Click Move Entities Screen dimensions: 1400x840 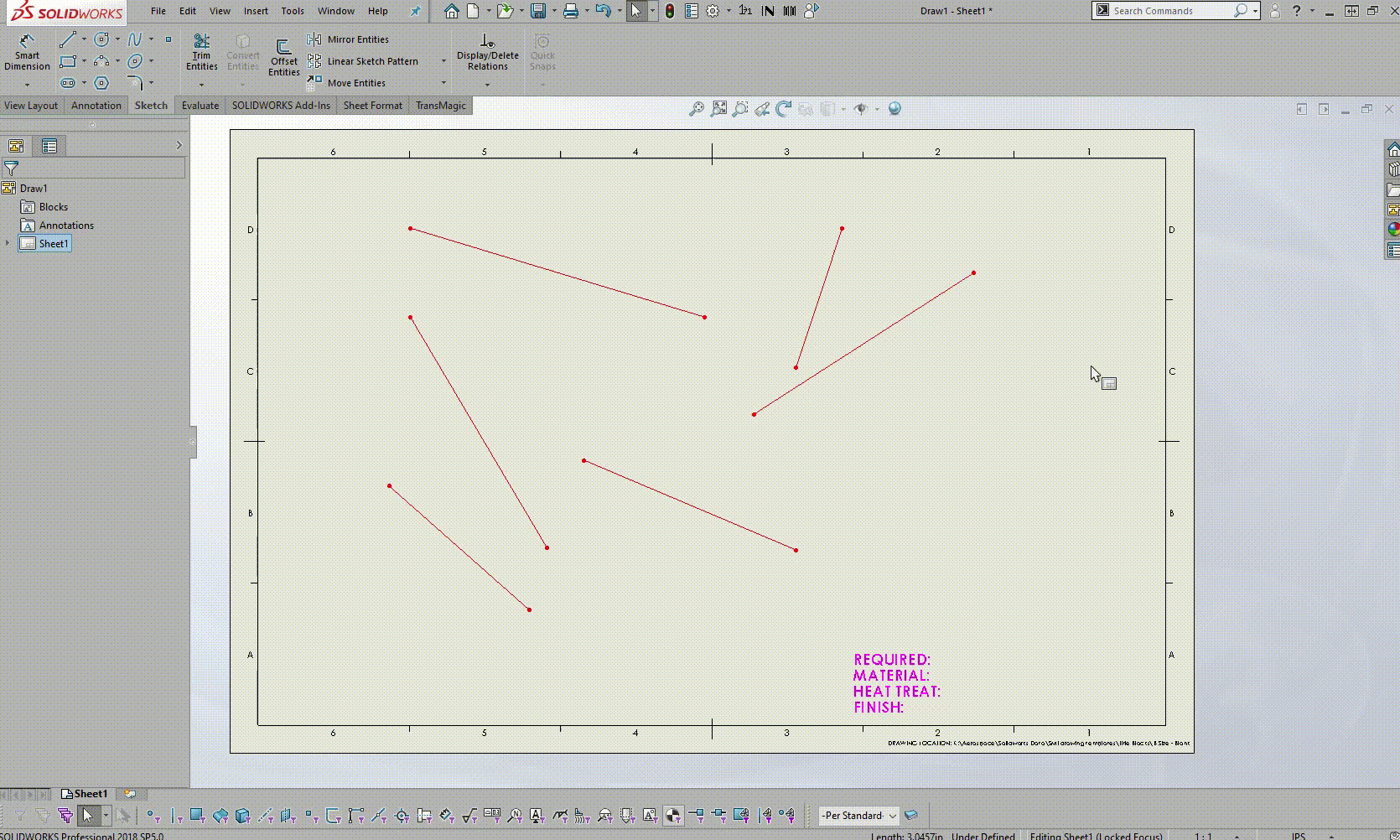[346, 83]
